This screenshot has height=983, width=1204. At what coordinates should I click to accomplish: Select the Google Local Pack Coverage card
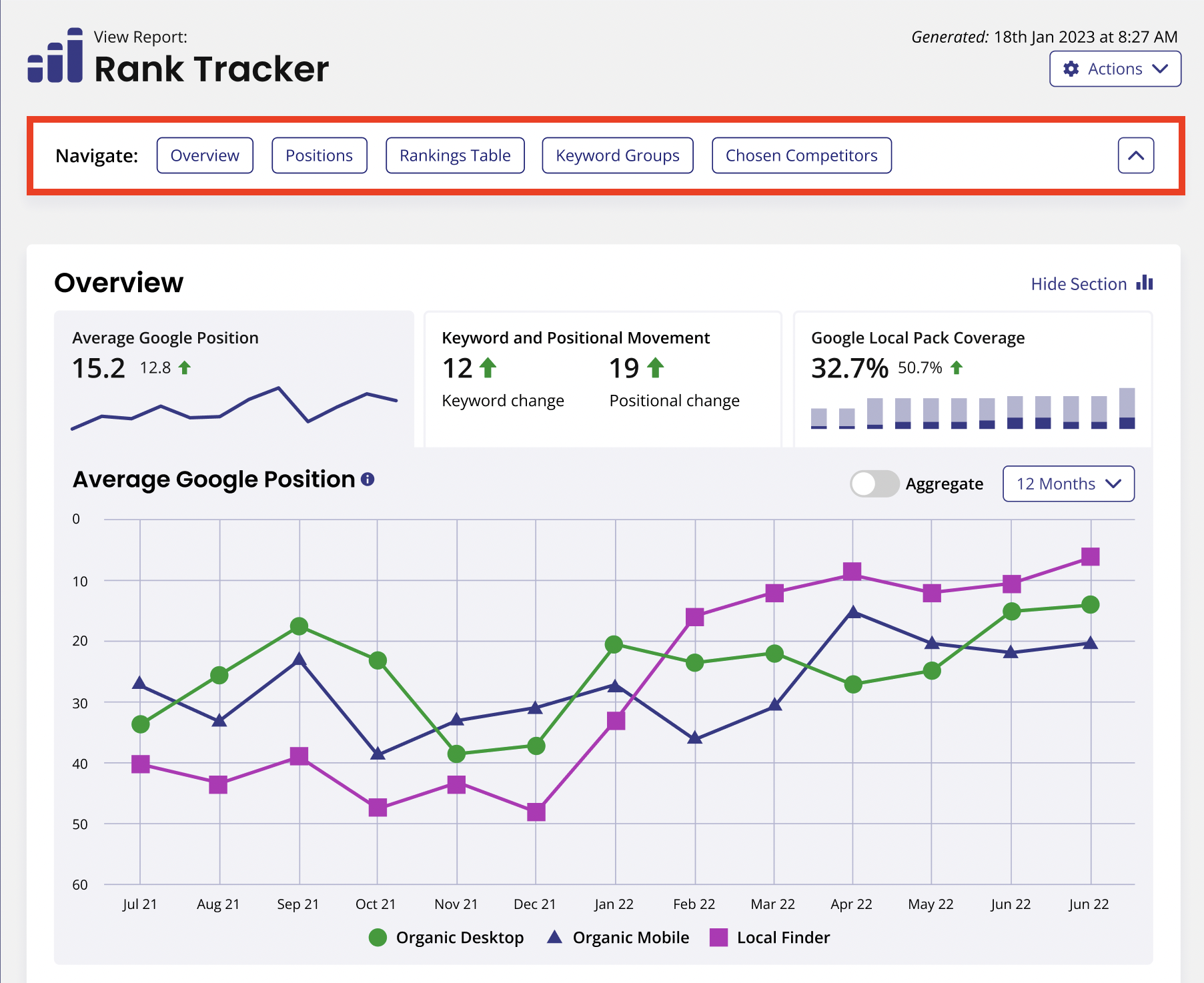pyautogui.click(x=972, y=379)
